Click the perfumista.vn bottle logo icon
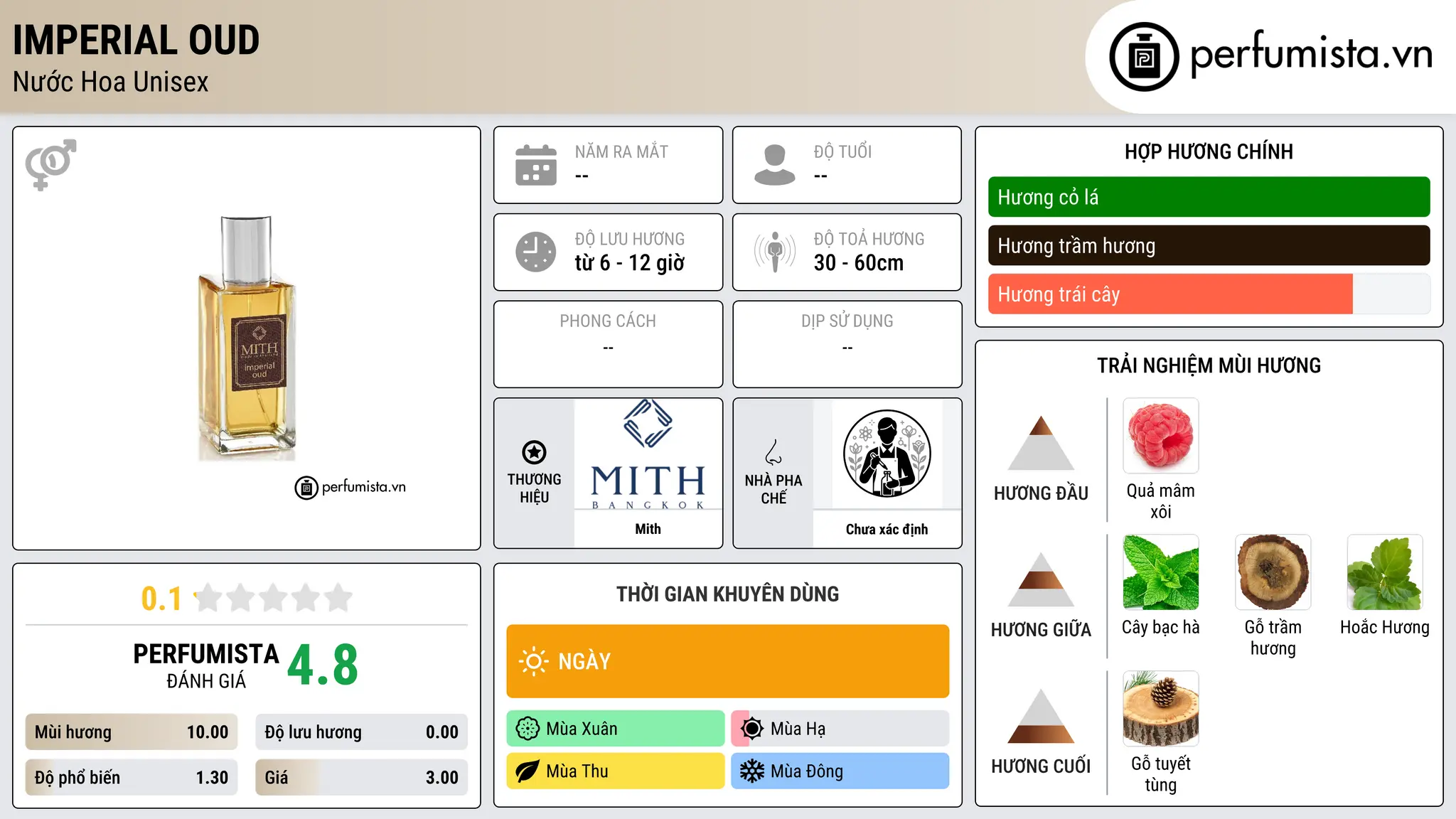Screen dimensions: 1456x819 1144,57
